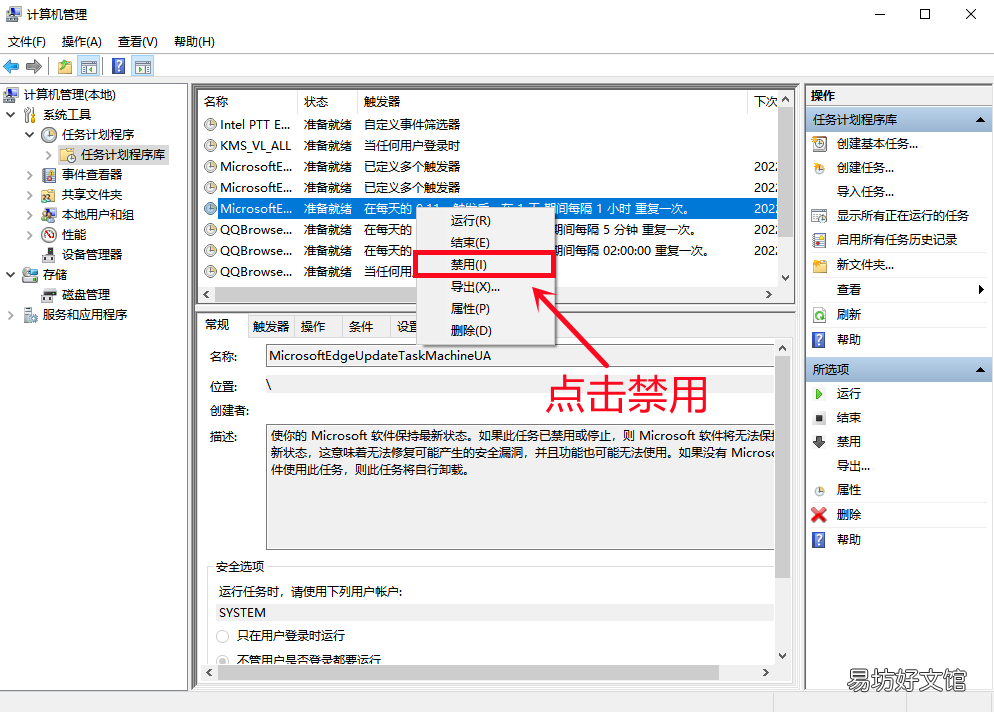Select 磁盘管理 icon in the tree
994x712 pixels.
(49, 295)
